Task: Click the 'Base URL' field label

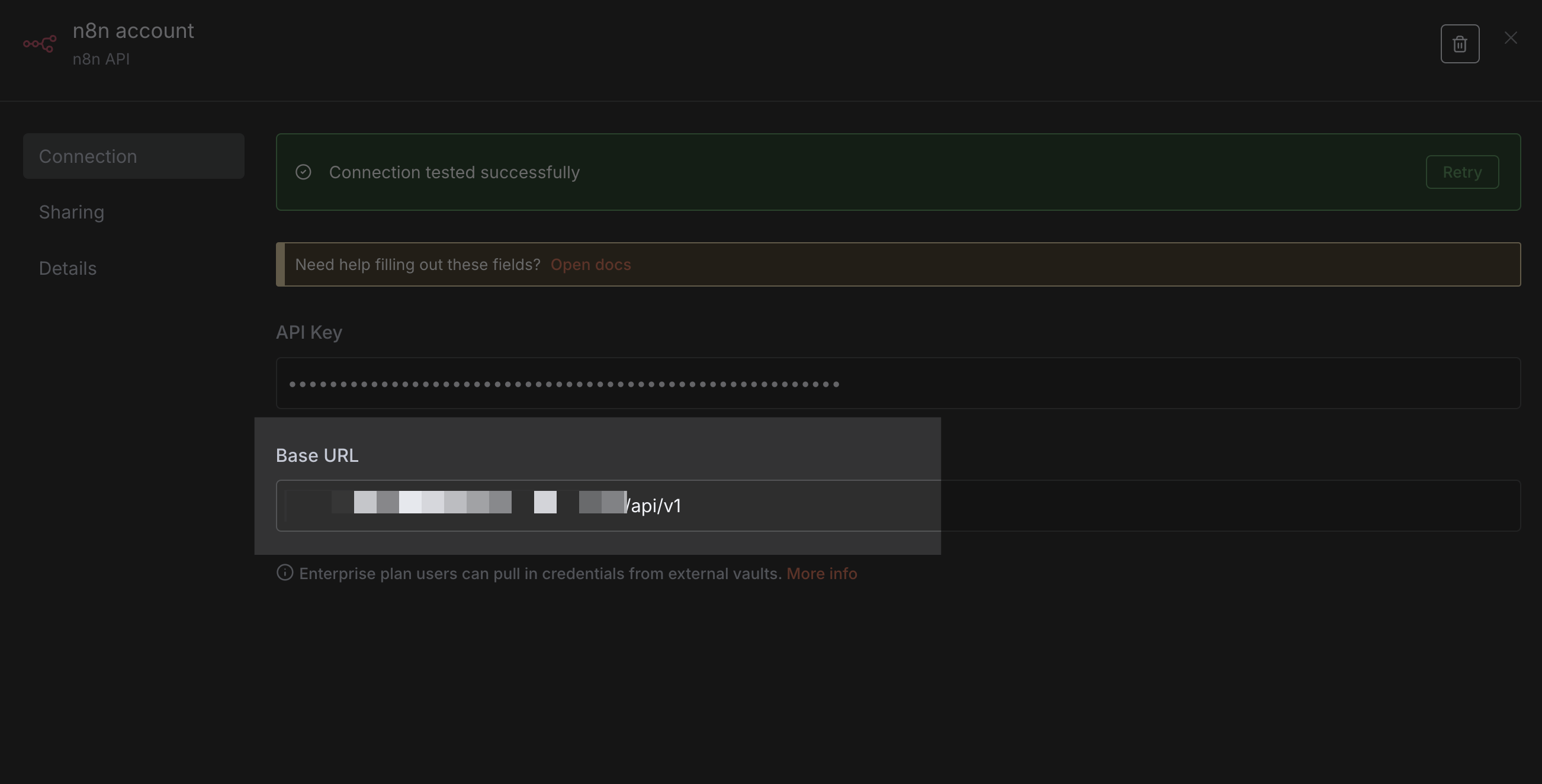Action: coord(317,455)
